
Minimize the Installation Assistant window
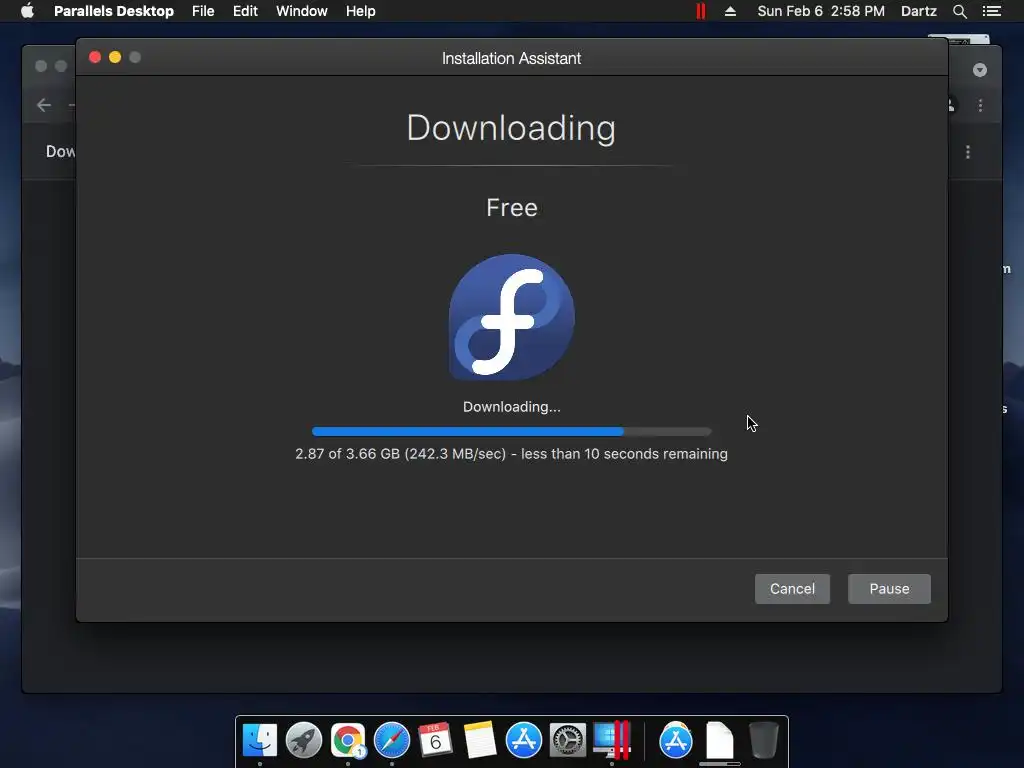coord(115,57)
